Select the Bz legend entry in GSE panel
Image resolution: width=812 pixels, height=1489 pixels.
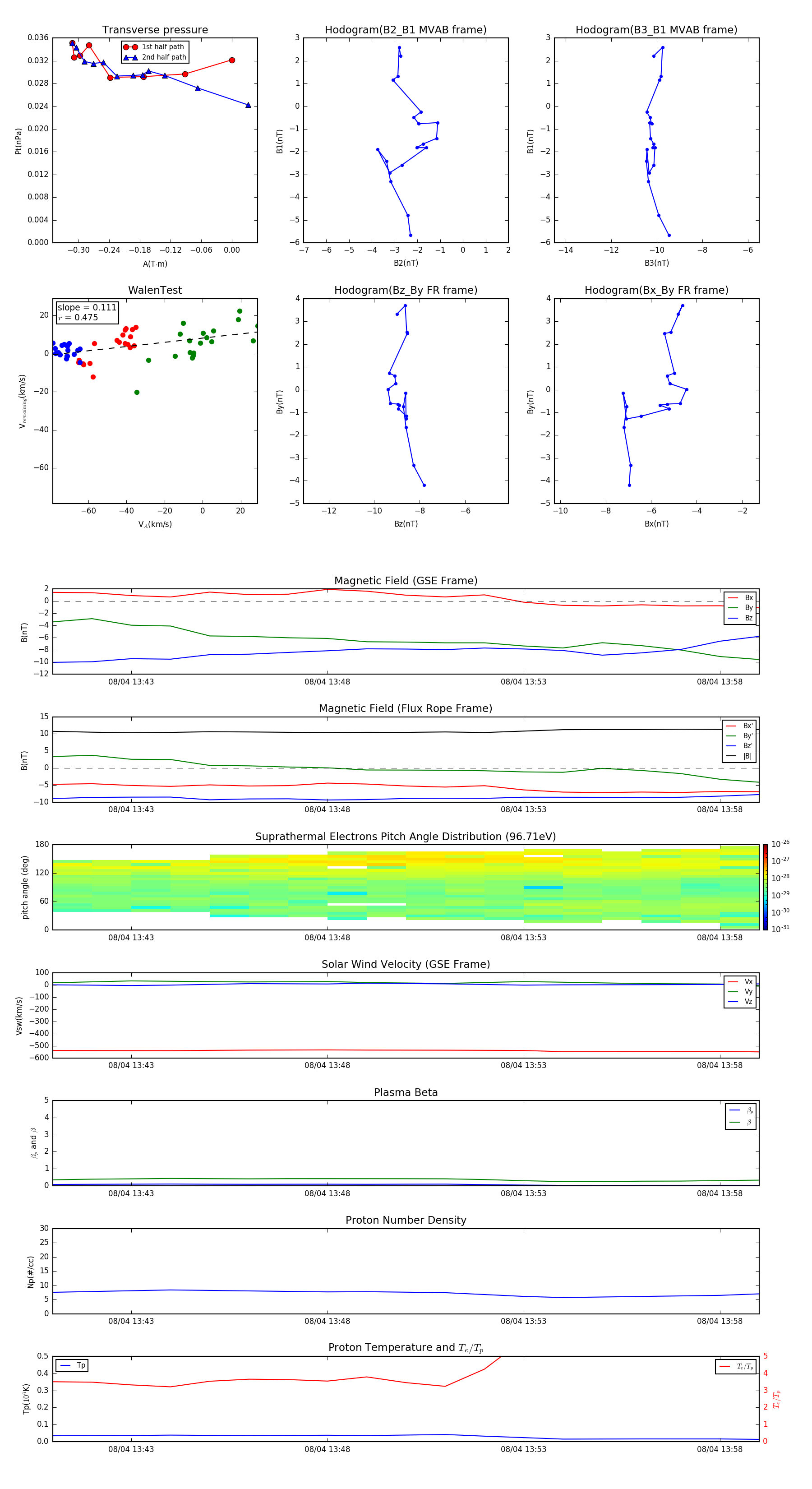point(740,618)
